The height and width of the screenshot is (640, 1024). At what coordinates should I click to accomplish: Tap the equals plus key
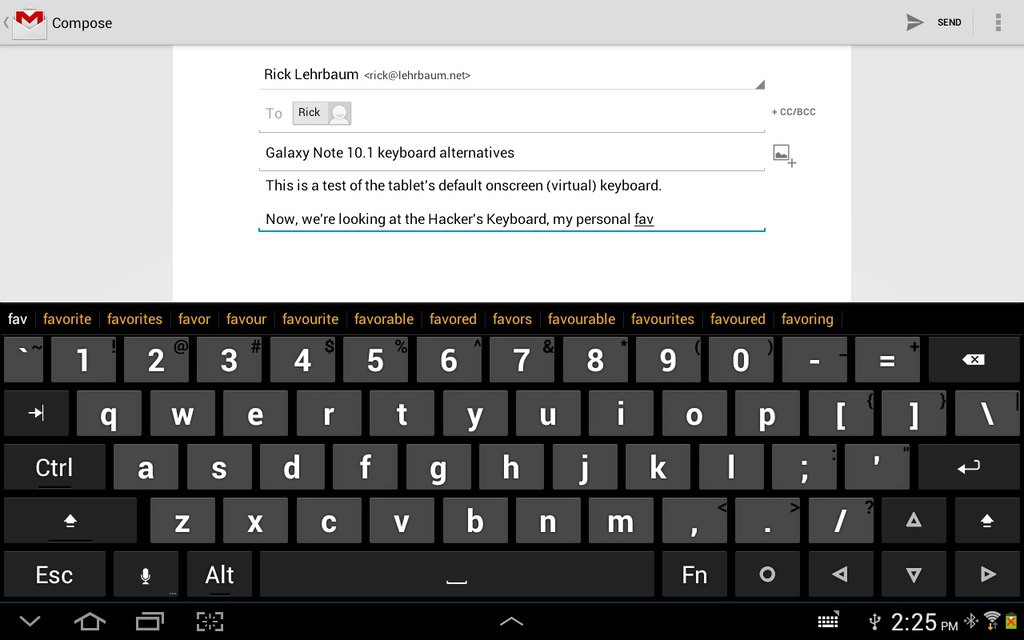pyautogui.click(x=888, y=359)
